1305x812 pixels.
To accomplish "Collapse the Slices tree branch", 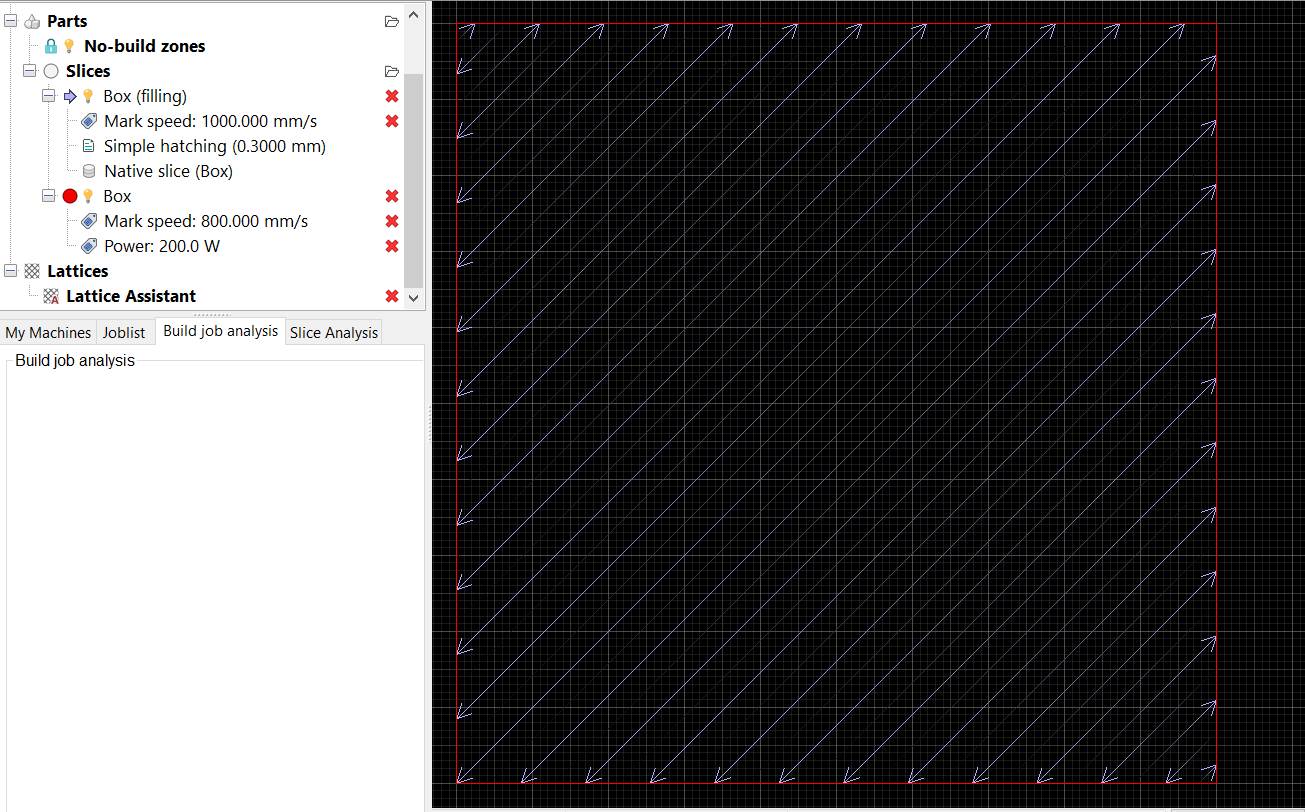I will click(29, 70).
